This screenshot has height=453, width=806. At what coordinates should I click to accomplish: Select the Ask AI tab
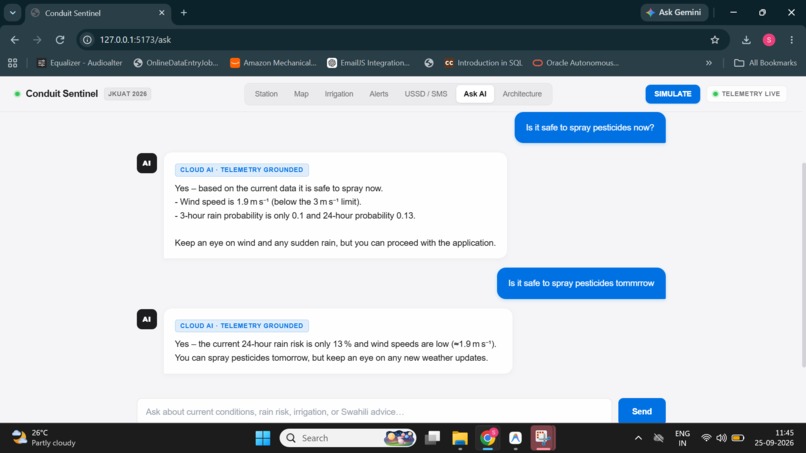[475, 94]
